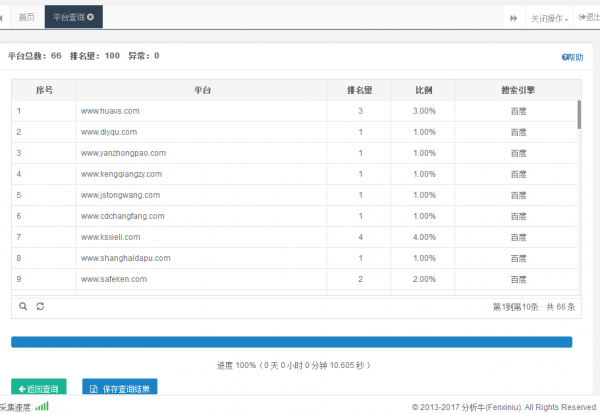The height and width of the screenshot is (414, 600).
Task: Click the 比例 column header
Action: 424,90
